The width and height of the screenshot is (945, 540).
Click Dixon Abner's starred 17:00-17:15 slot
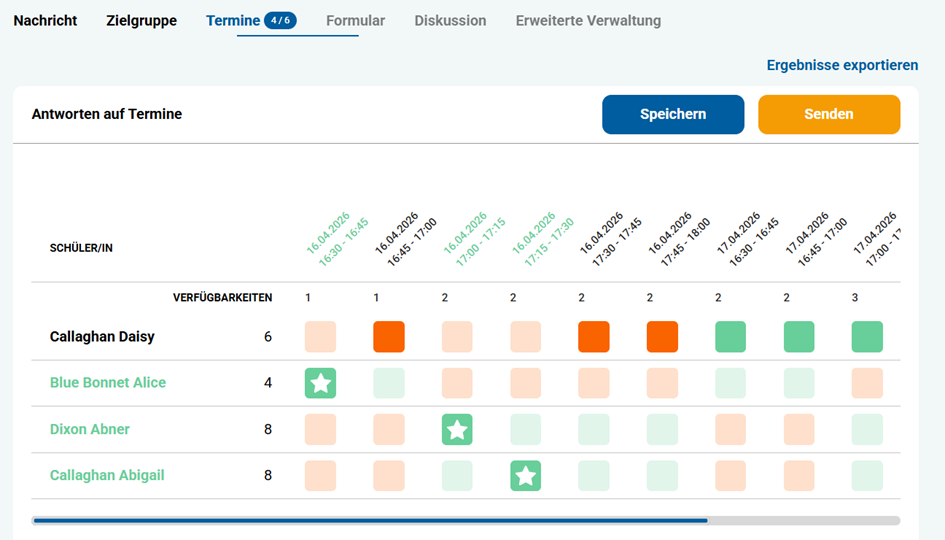[457, 429]
